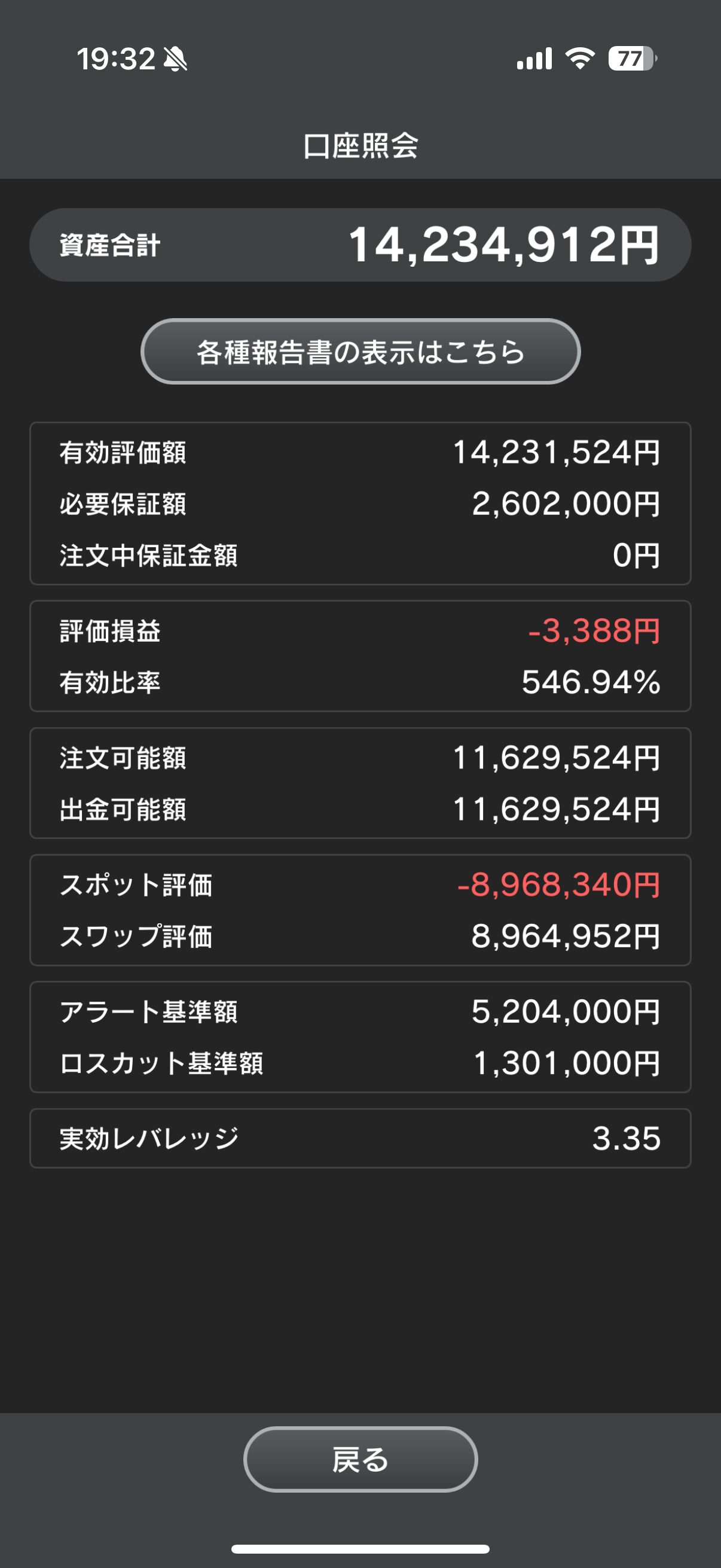Image resolution: width=721 pixels, height=1568 pixels.
Task: Tap the silent mode bell icon
Action: coord(176,59)
